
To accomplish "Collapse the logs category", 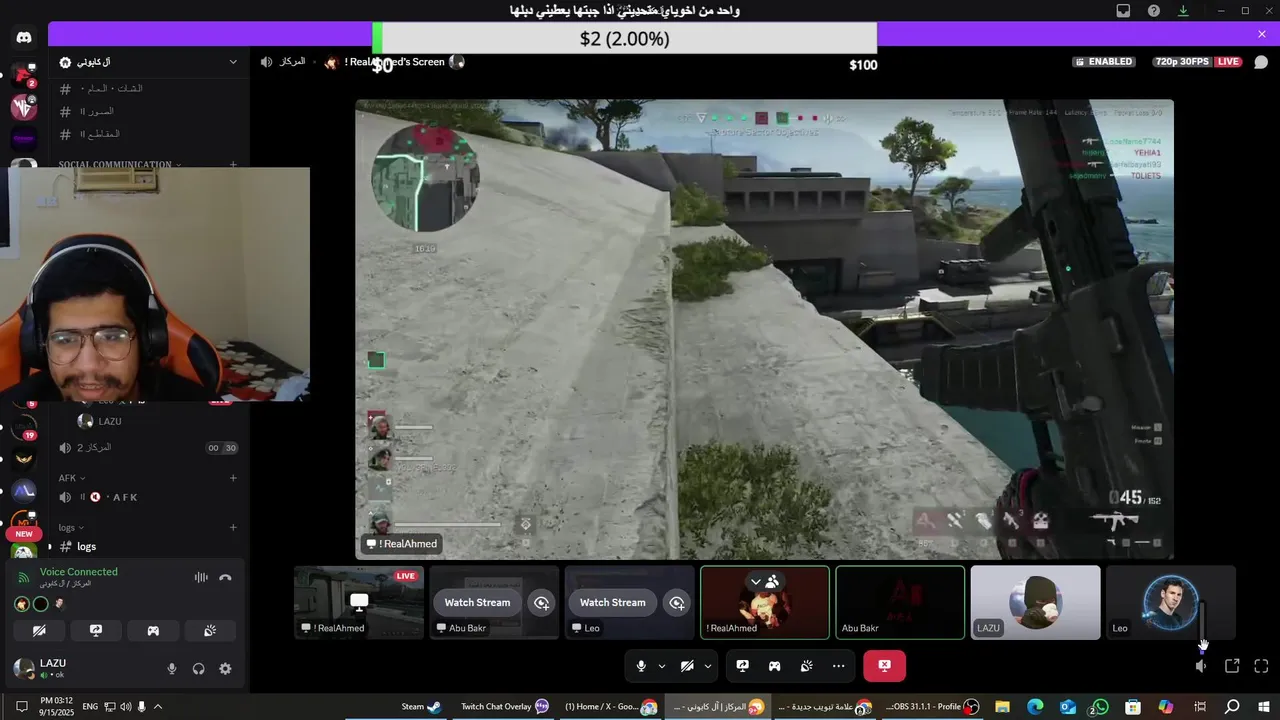I will click(70, 527).
